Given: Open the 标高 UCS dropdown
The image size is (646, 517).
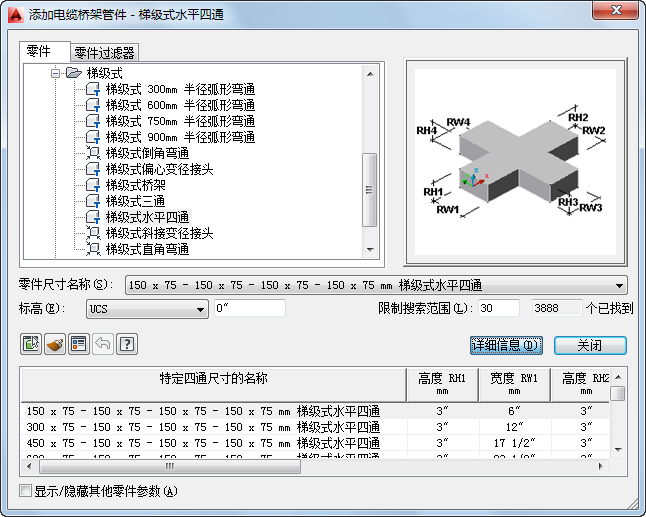Looking at the screenshot, I should click(200, 309).
